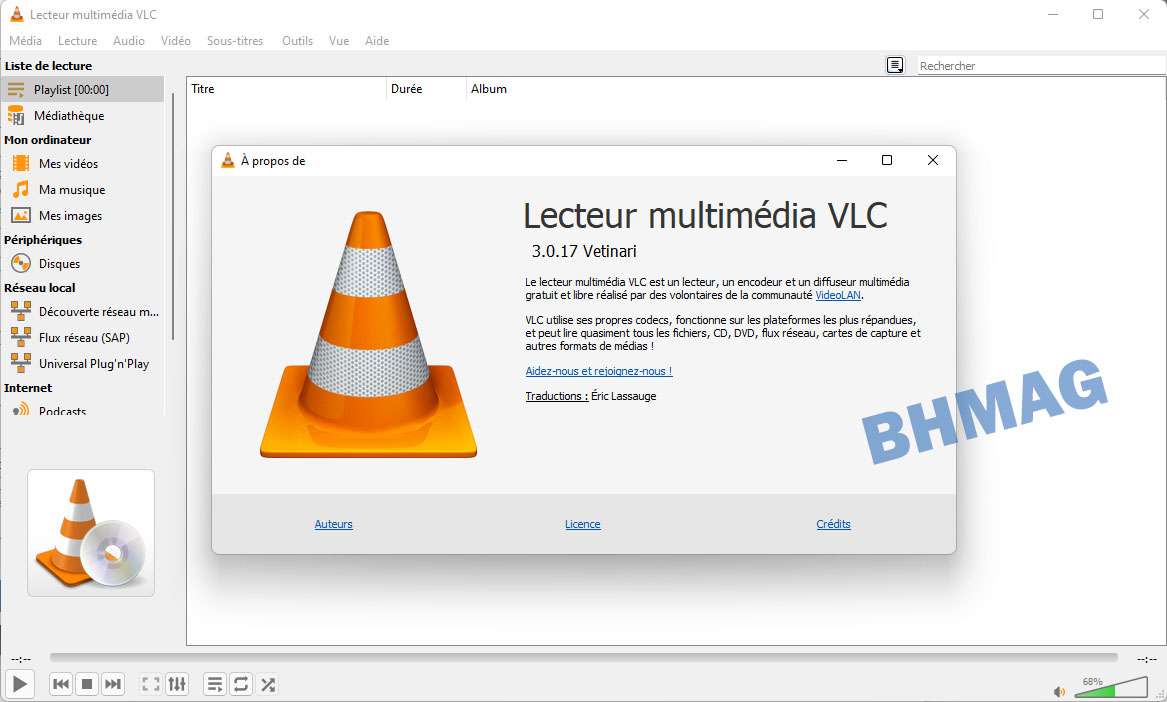1167x702 pixels.
Task: Minimize the À propos de dialog
Action: (842, 160)
